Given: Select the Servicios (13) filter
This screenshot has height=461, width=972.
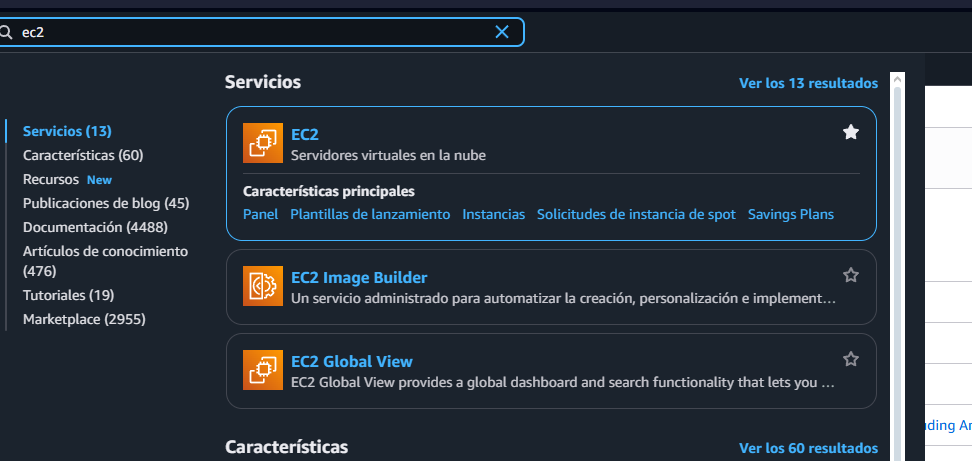Looking at the screenshot, I should click(x=67, y=131).
